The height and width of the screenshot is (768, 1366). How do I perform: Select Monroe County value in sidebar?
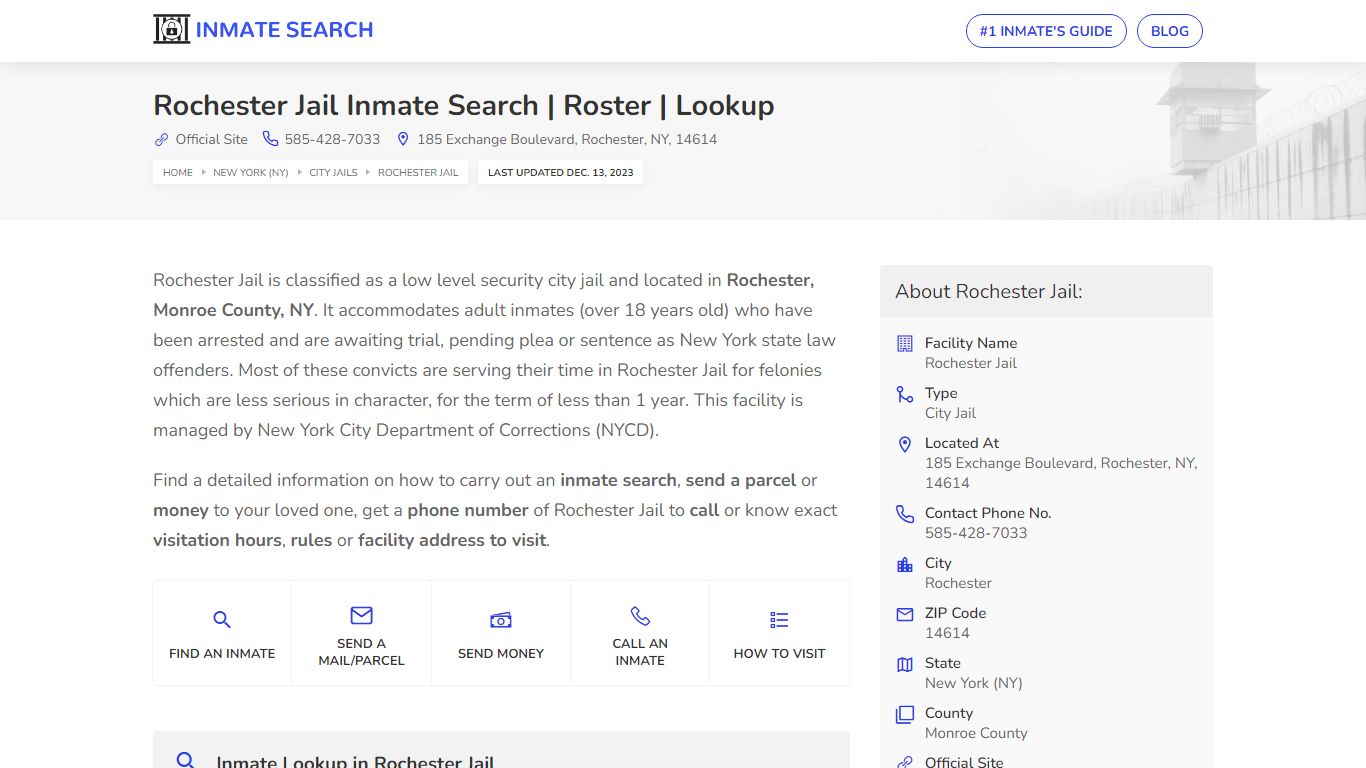(x=976, y=733)
